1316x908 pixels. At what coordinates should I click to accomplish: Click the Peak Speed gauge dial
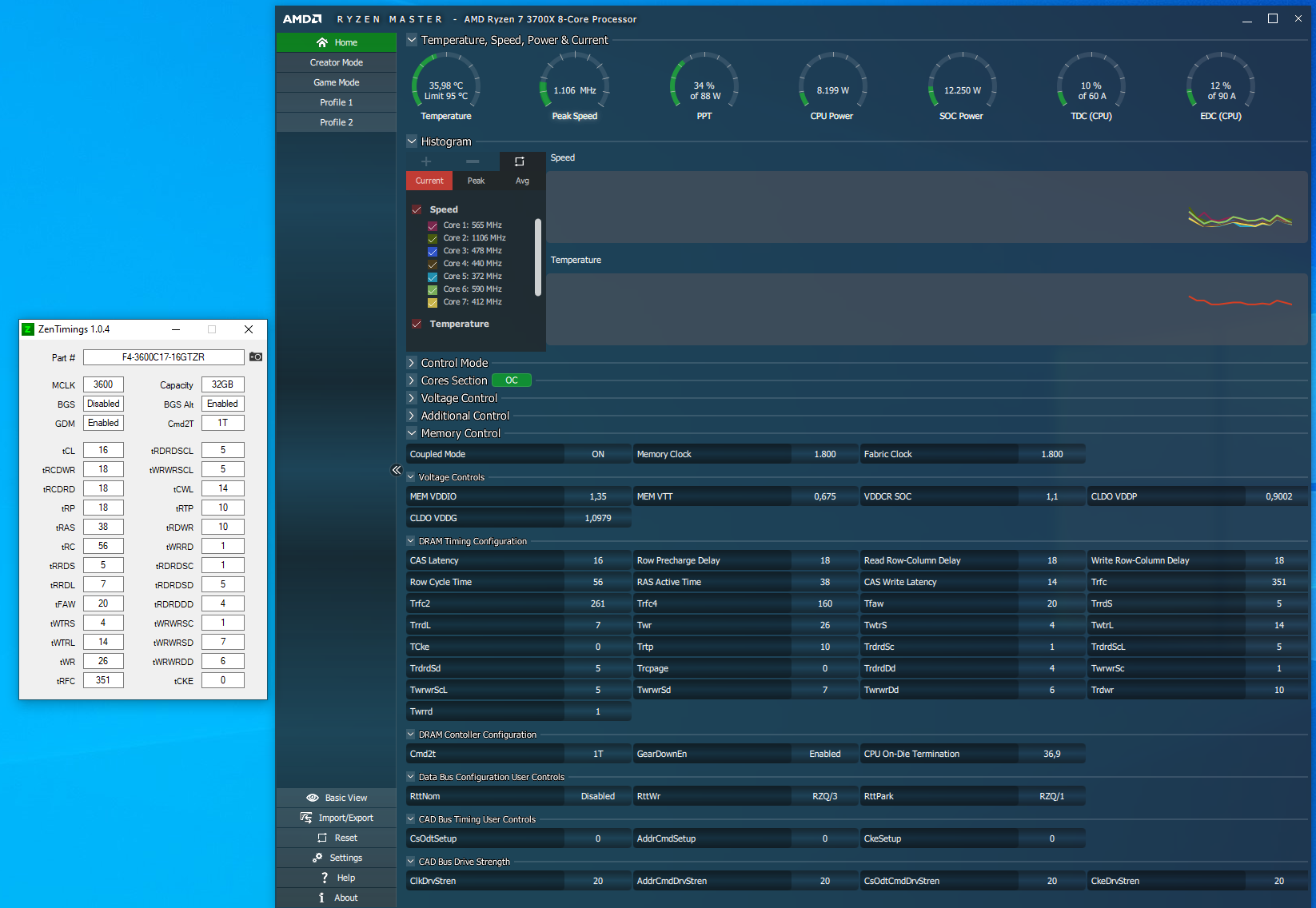(x=575, y=82)
